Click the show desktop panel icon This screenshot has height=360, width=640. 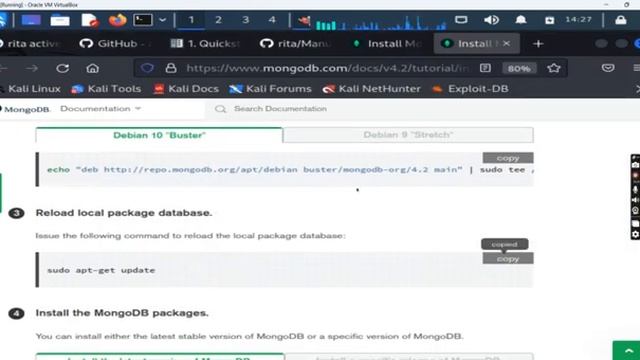[31, 20]
